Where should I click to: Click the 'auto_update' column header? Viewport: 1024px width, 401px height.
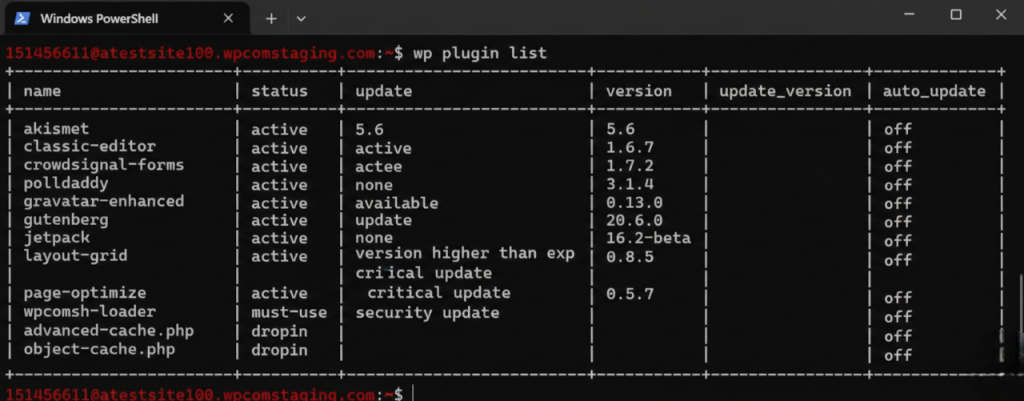[x=934, y=92]
